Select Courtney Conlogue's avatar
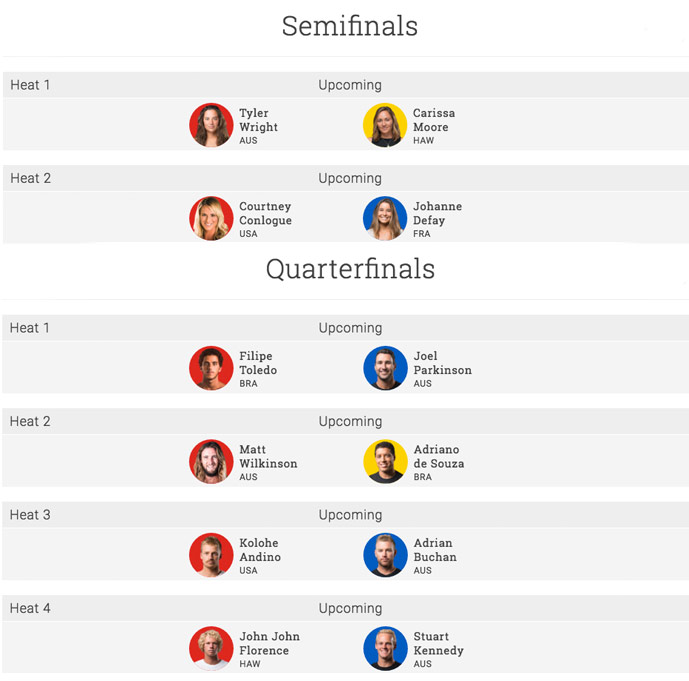689x681 pixels. coord(211,218)
